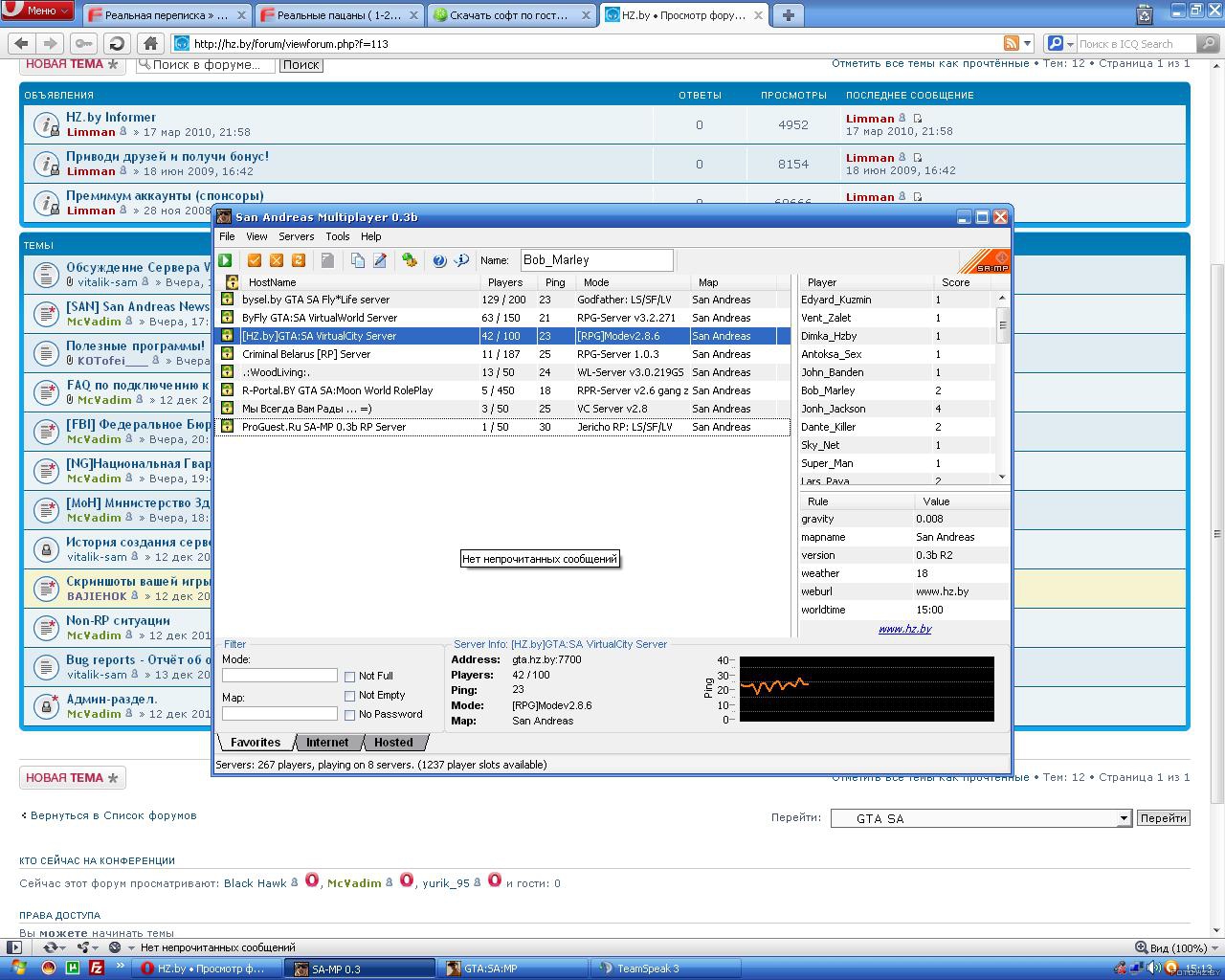
Task: Click the Opera wand key icon
Action: [83, 43]
